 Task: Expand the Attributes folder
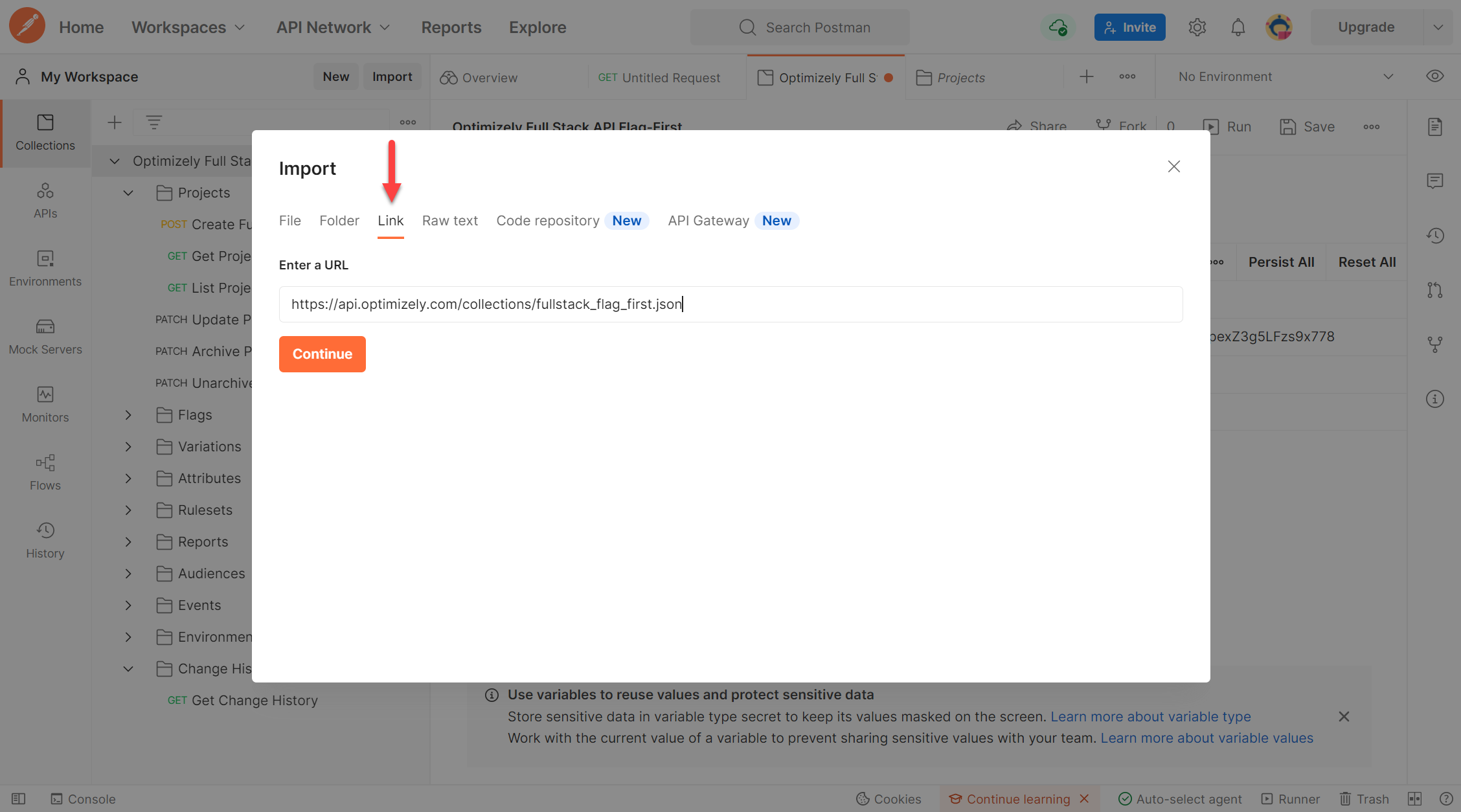(x=128, y=478)
